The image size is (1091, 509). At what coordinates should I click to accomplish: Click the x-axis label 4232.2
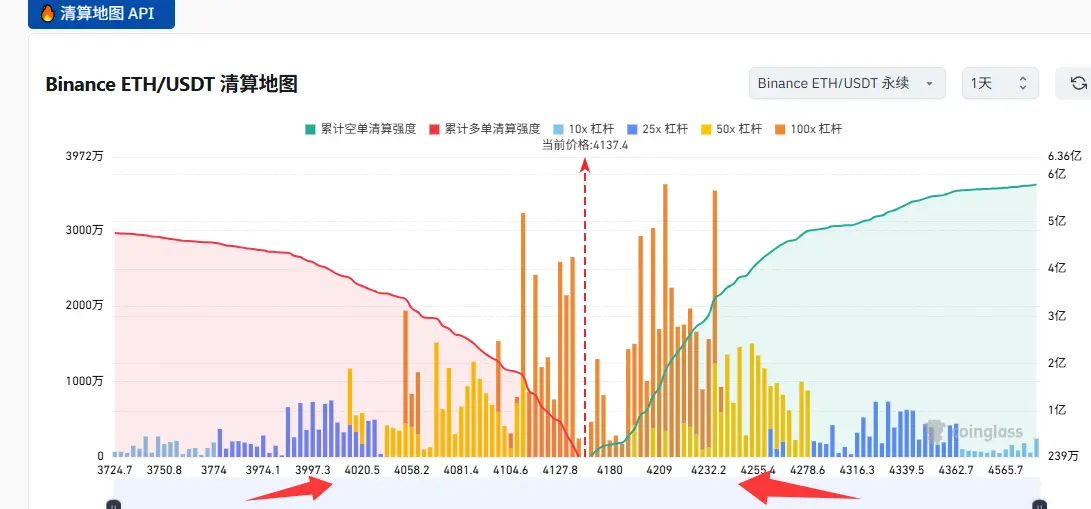click(x=708, y=470)
